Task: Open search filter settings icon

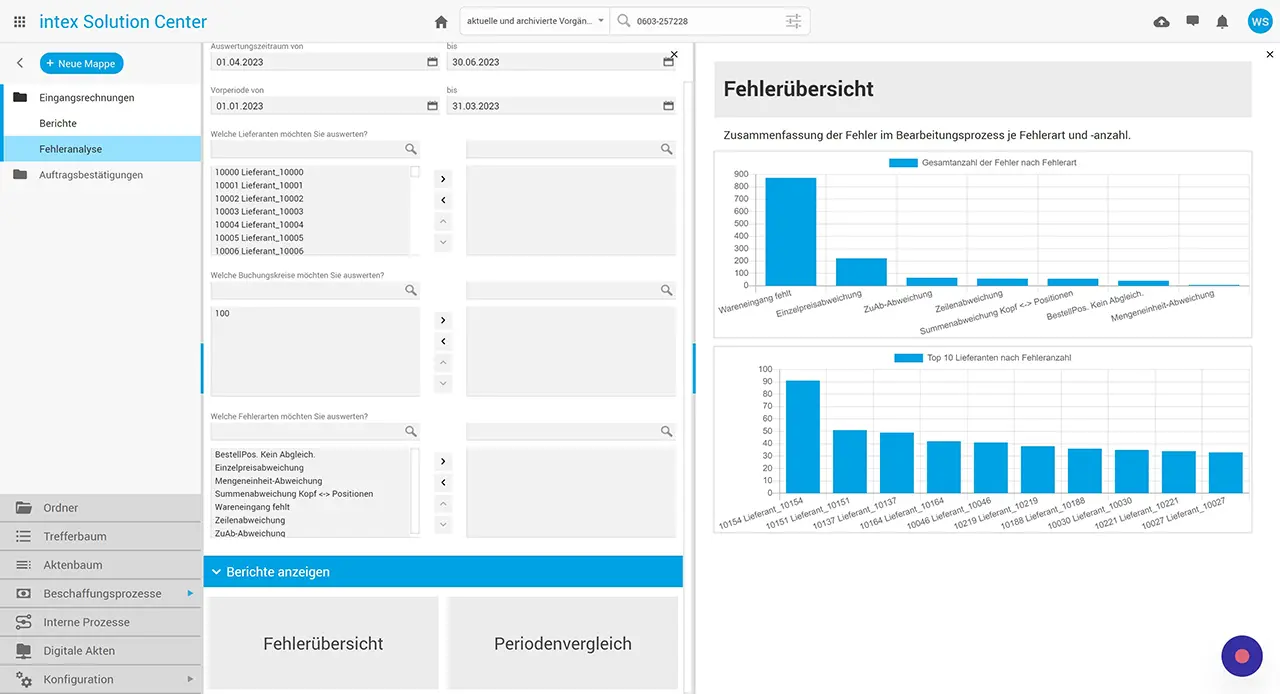Action: (x=793, y=21)
